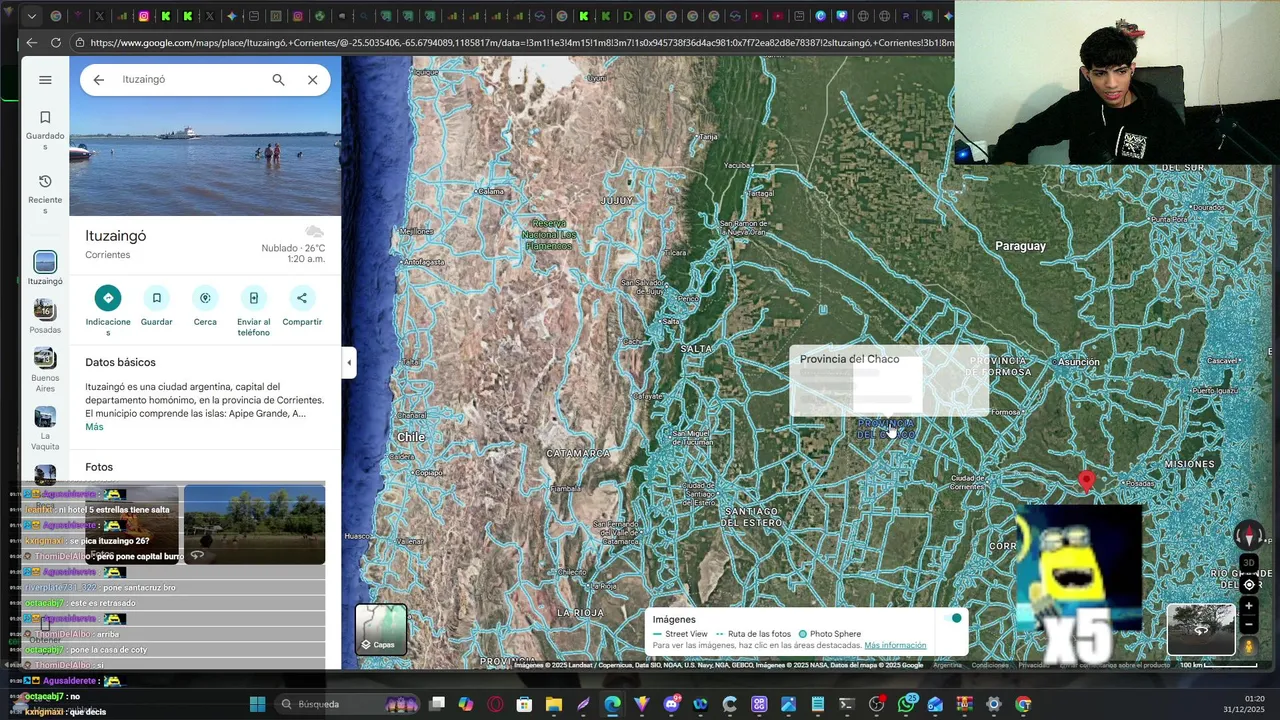Viewport: 1280px width, 720px height.
Task: Open Discord from the taskbar
Action: coord(671,704)
